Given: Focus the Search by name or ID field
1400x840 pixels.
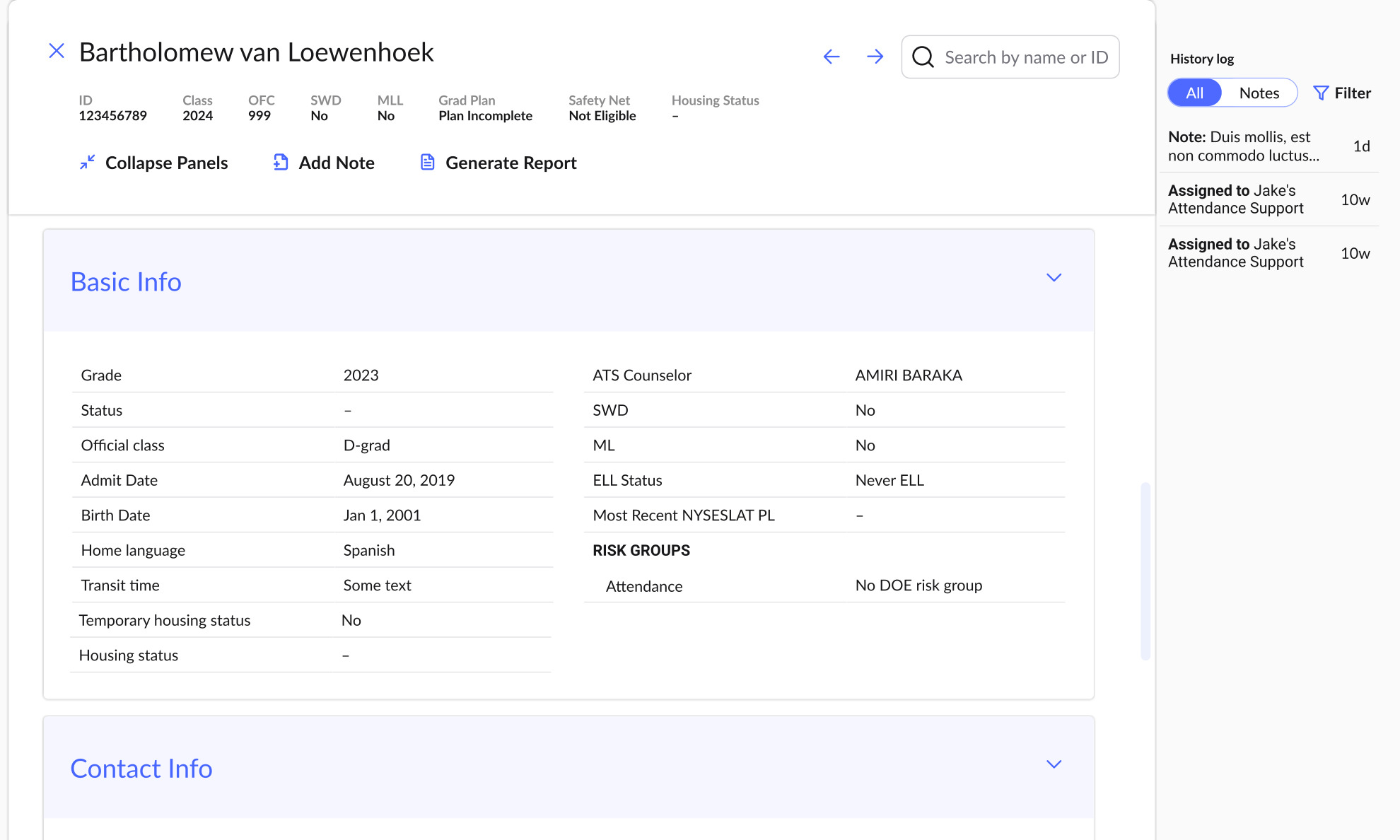Looking at the screenshot, I should pos(1026,57).
